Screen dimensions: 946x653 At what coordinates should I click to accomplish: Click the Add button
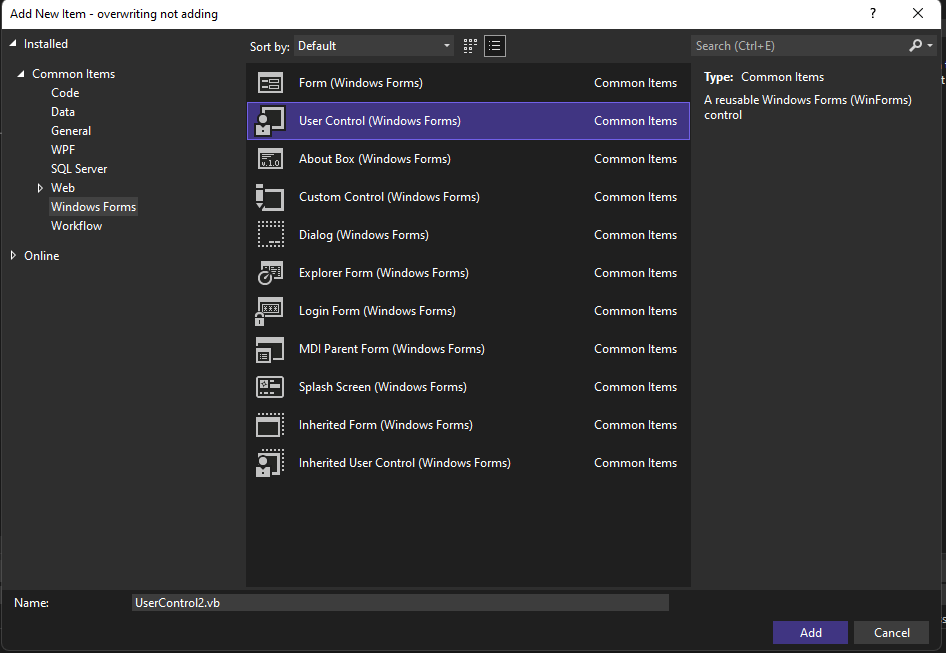pyautogui.click(x=810, y=632)
